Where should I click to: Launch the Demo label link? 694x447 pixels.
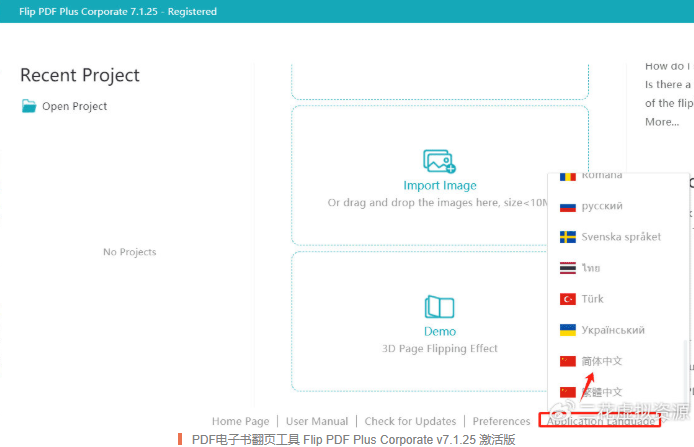tap(440, 331)
